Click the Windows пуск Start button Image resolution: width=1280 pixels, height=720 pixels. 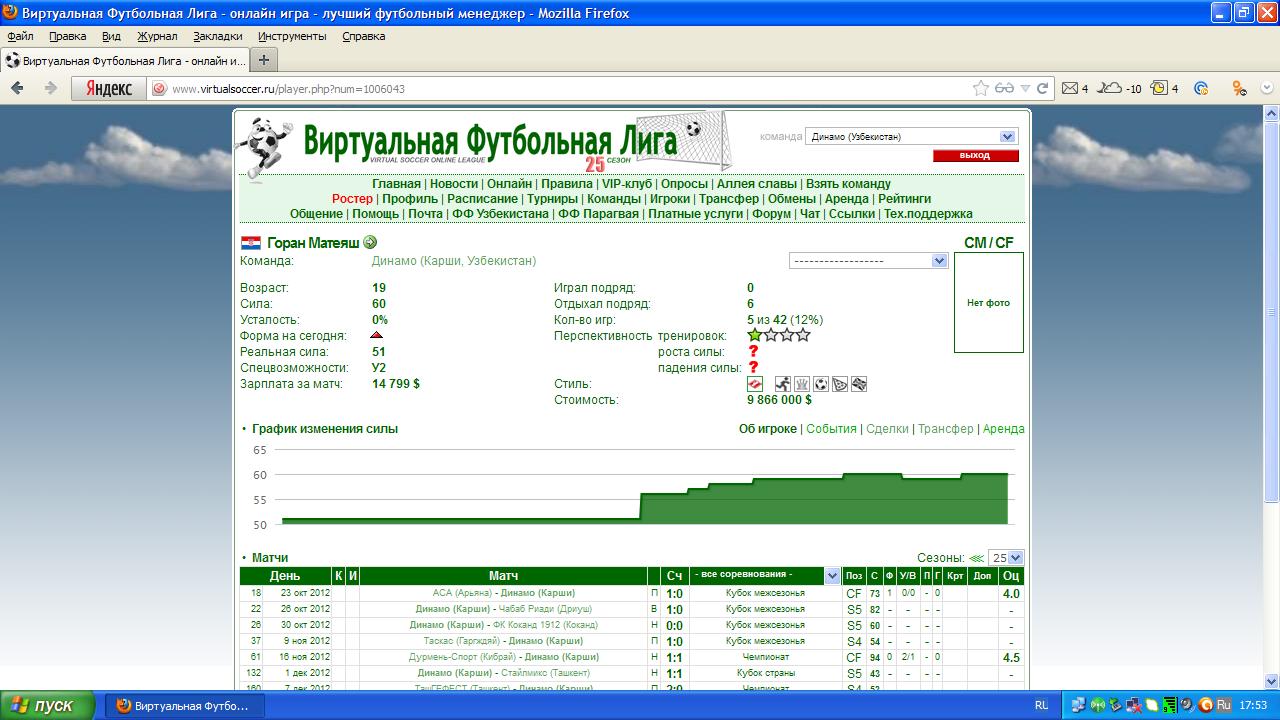[x=48, y=705]
